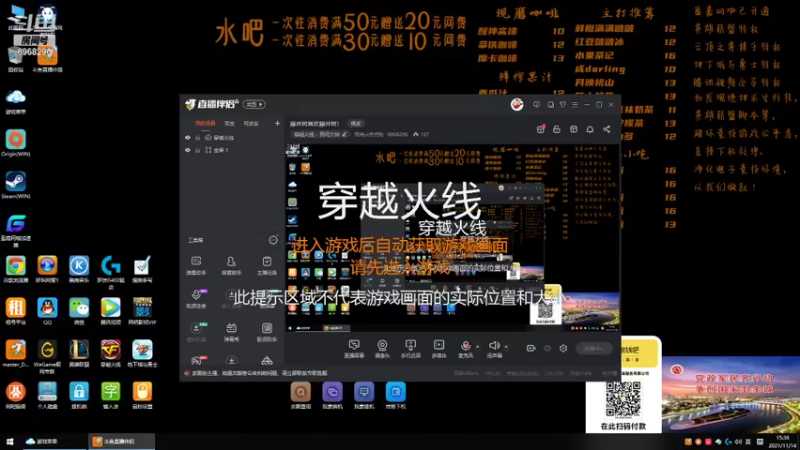Add a new scene with the plus button
Viewport: 800px width, 450px height.
(277, 123)
